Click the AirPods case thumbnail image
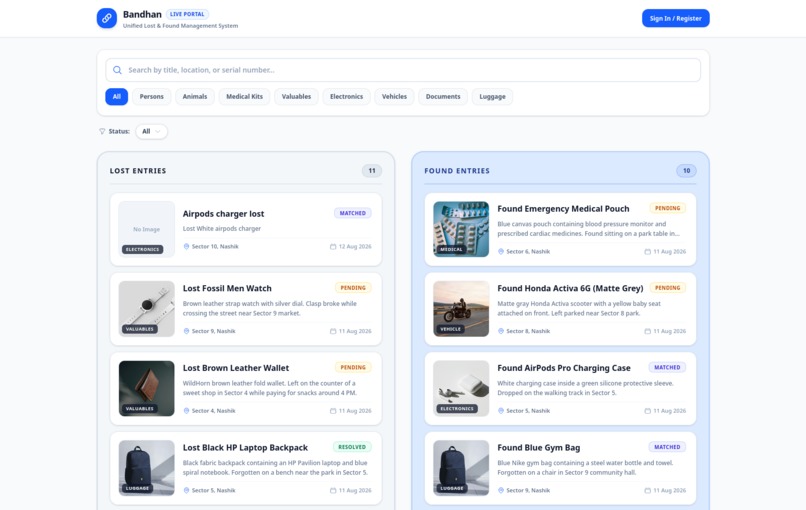 tap(461, 389)
